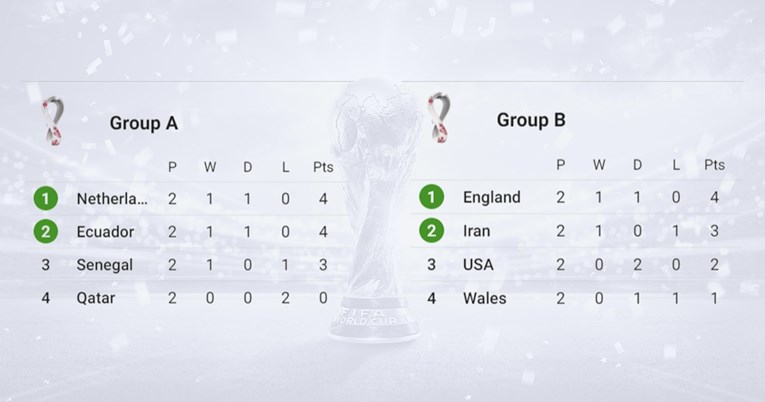The image size is (765, 402).
Task: Open the Group A heading
Action: coord(143,123)
